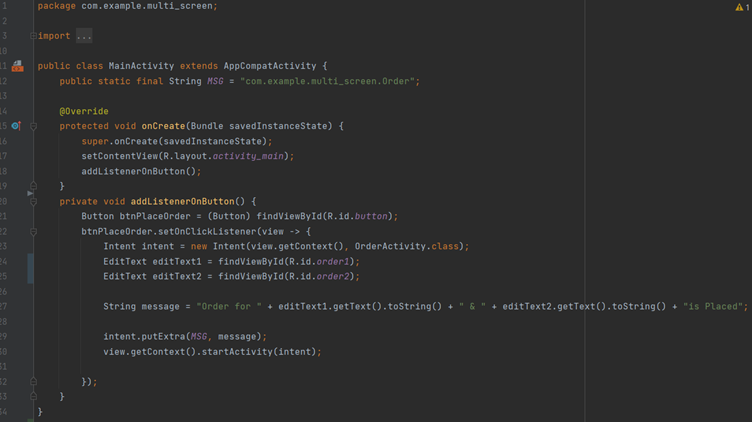Click the blue change marker beside the editText lines
This screenshot has height=422, width=752.
point(30,269)
